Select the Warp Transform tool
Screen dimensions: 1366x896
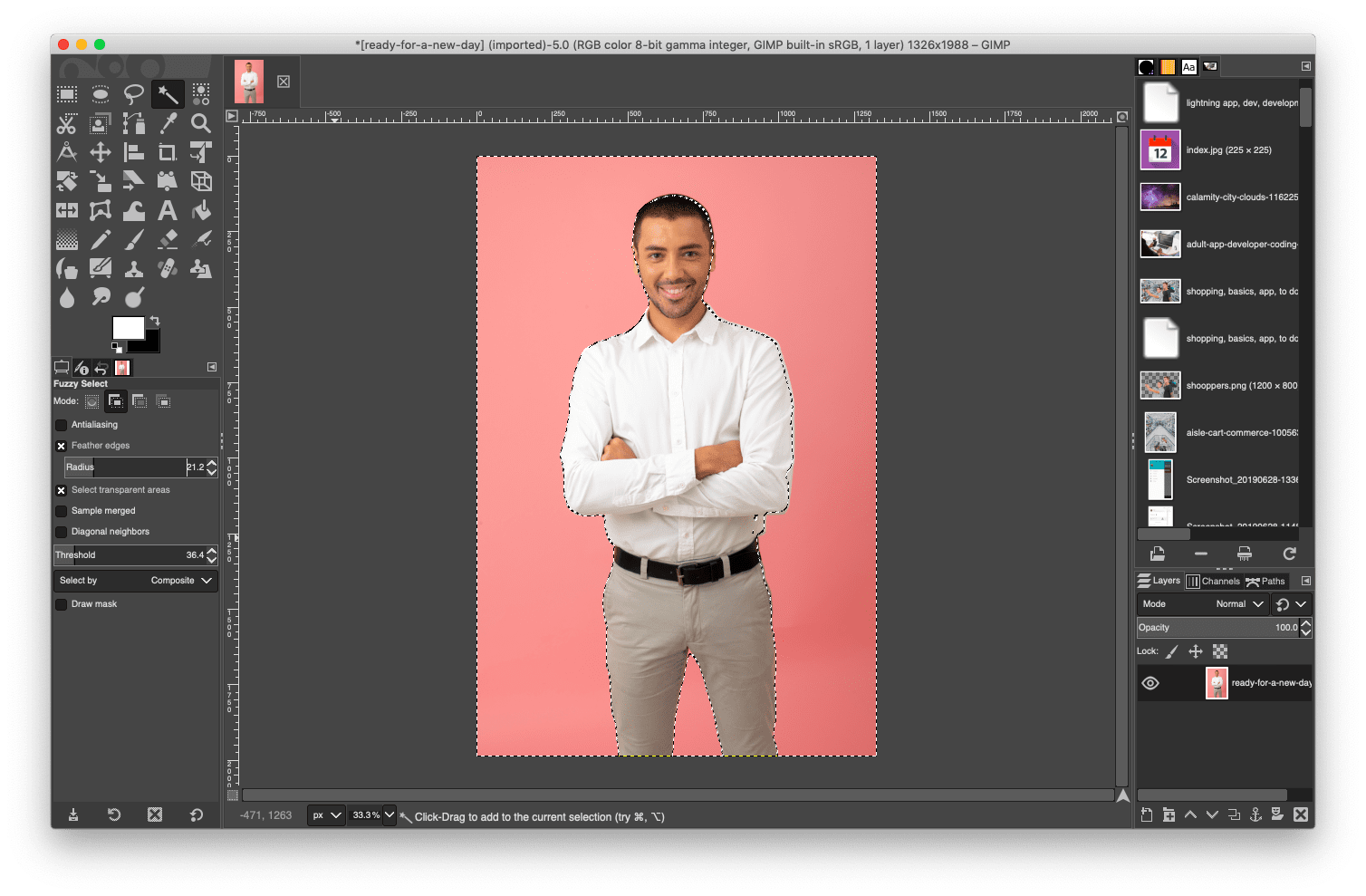coord(134,210)
